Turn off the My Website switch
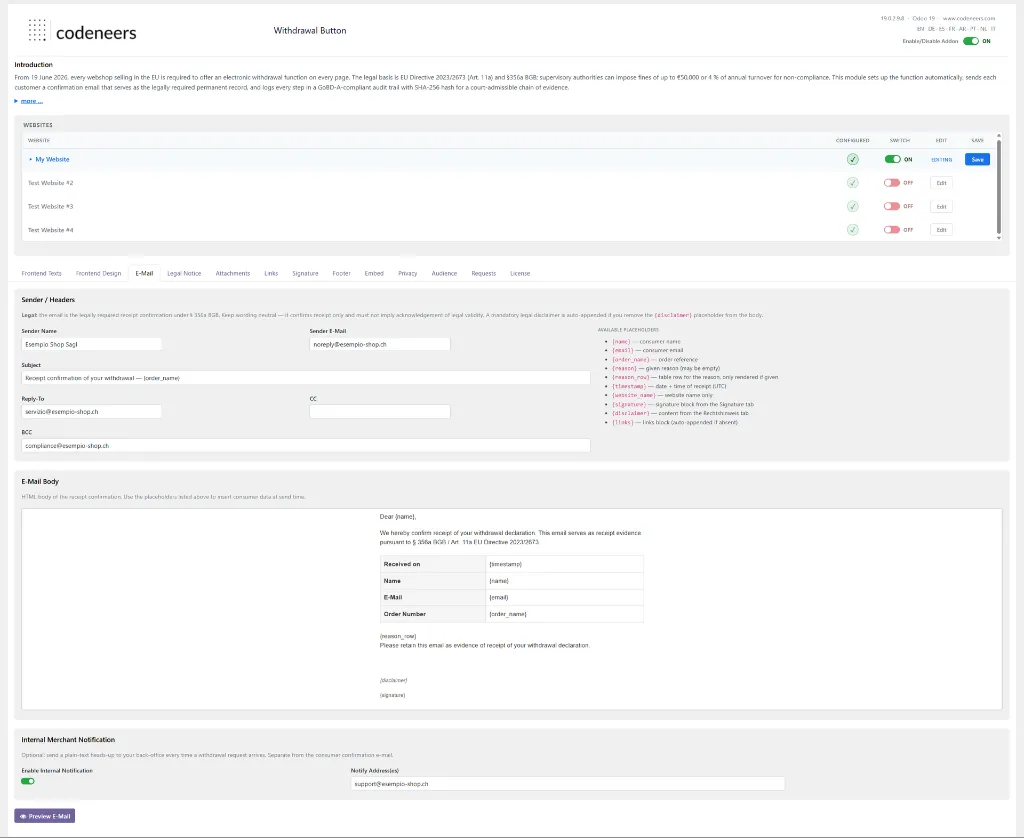Viewport: 1024px width, 838px height. [892, 159]
